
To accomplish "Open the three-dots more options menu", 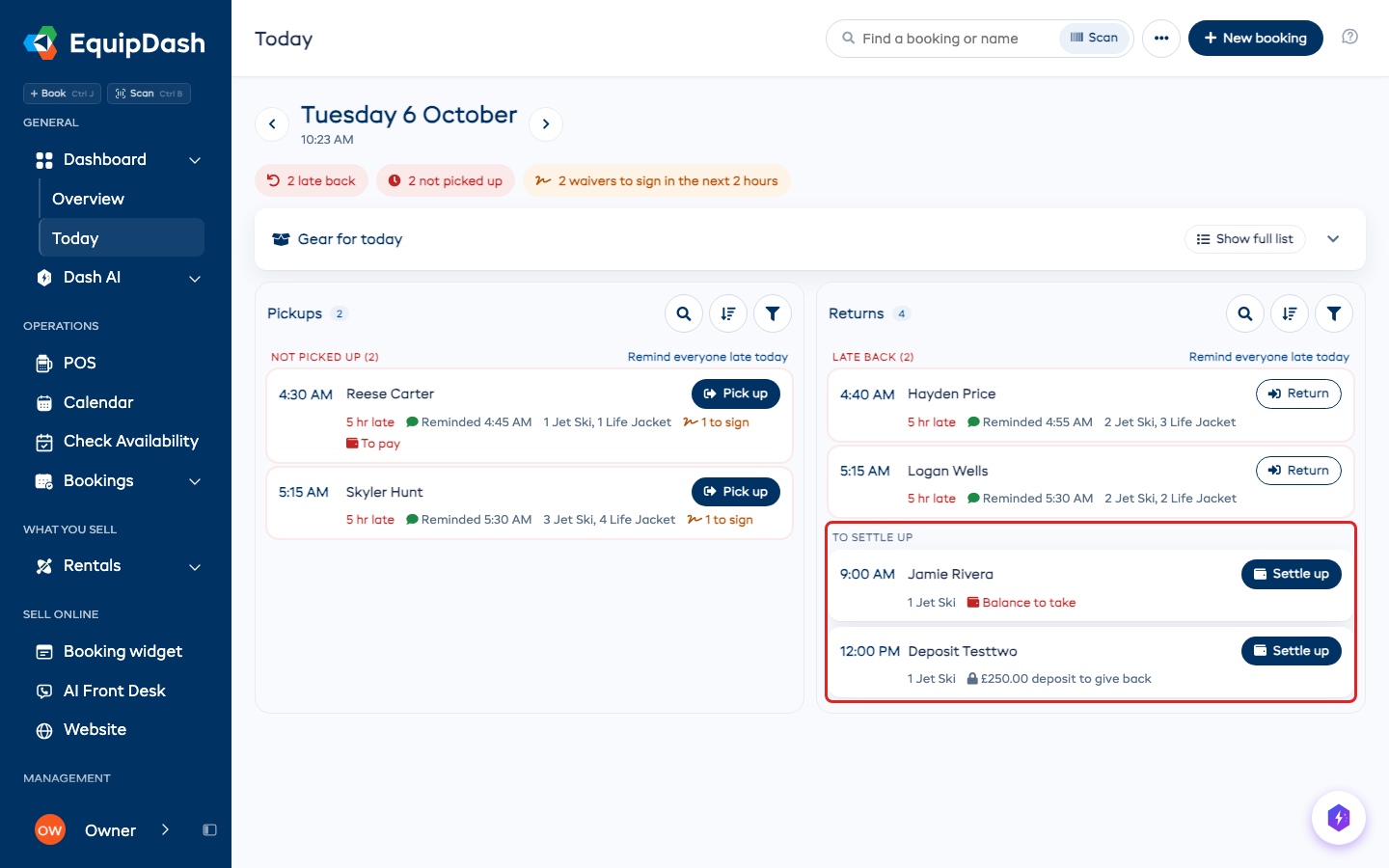I will click(x=1161, y=39).
